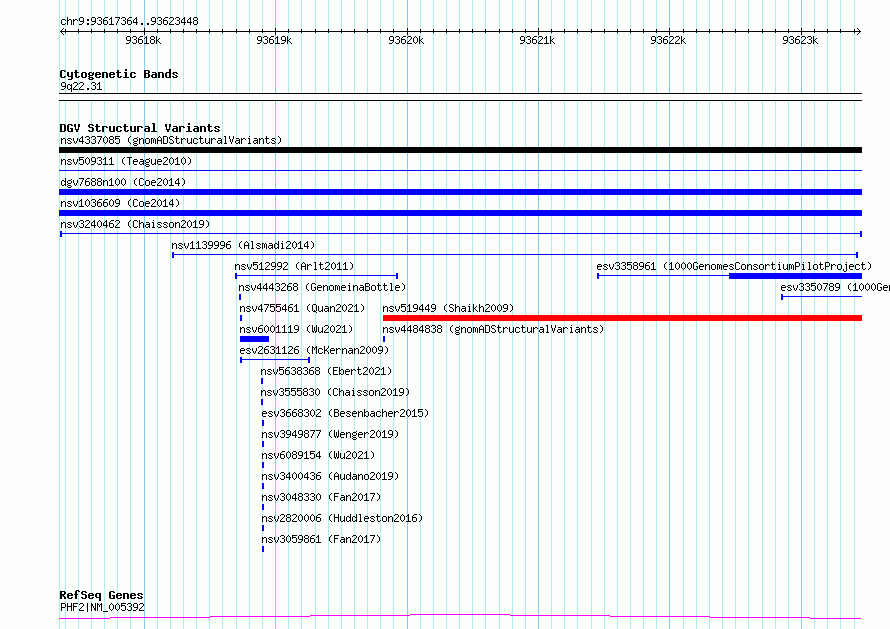Click nsv1139996 (Alsmadi2014) variant label
This screenshot has height=629, width=890.
tap(243, 245)
